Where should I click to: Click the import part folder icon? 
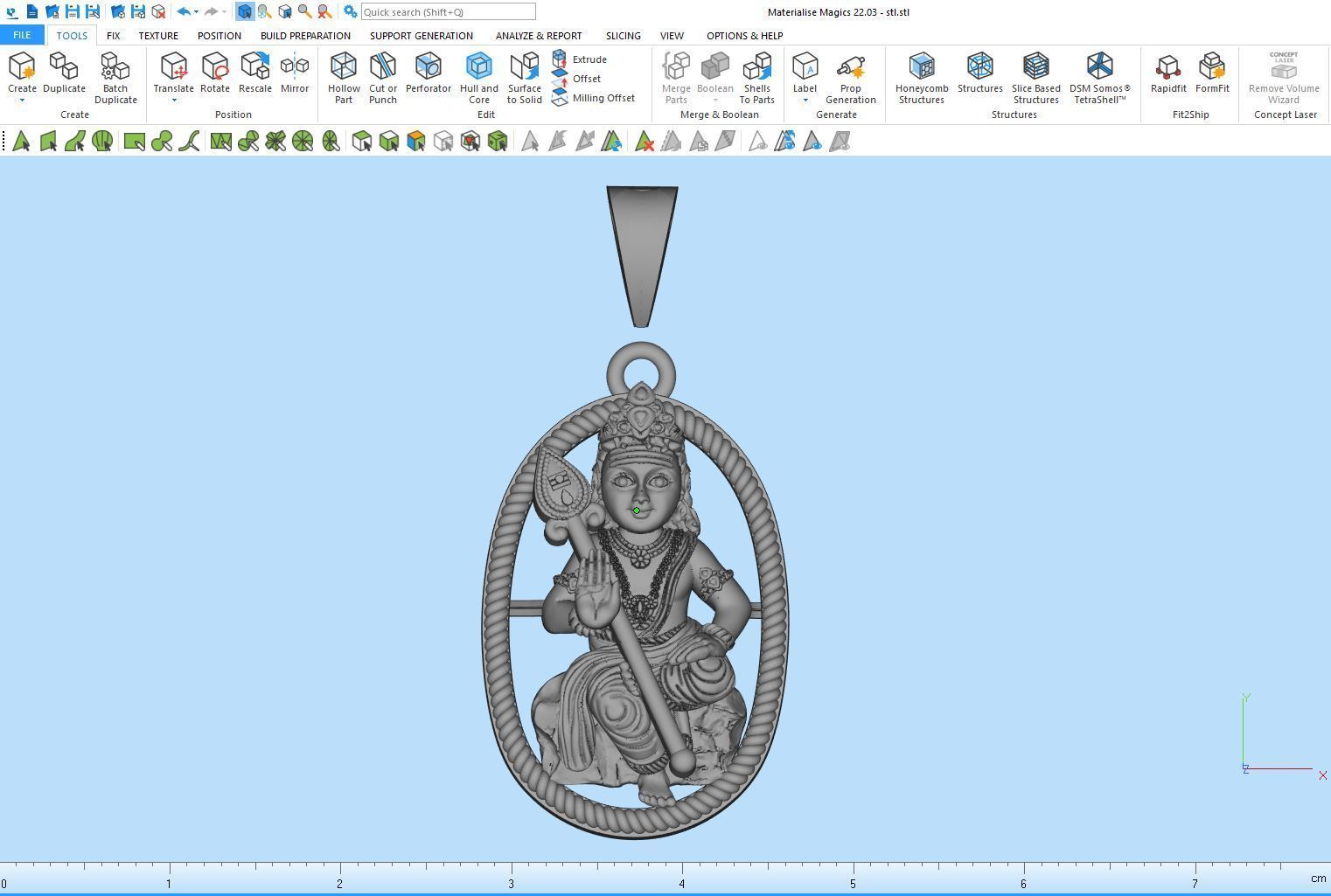click(x=117, y=11)
